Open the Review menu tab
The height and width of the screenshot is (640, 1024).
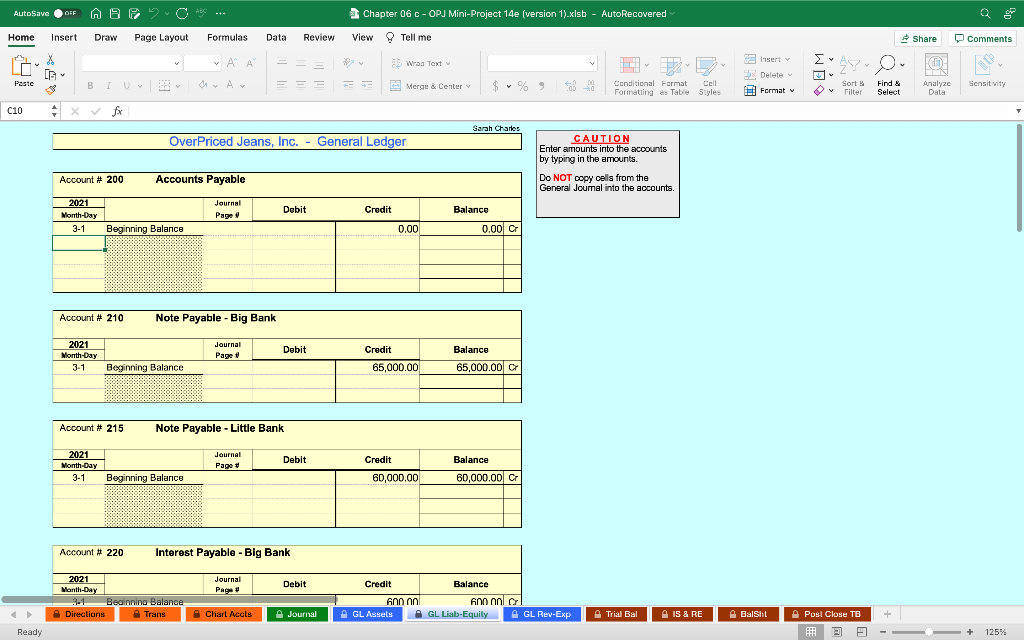point(319,37)
